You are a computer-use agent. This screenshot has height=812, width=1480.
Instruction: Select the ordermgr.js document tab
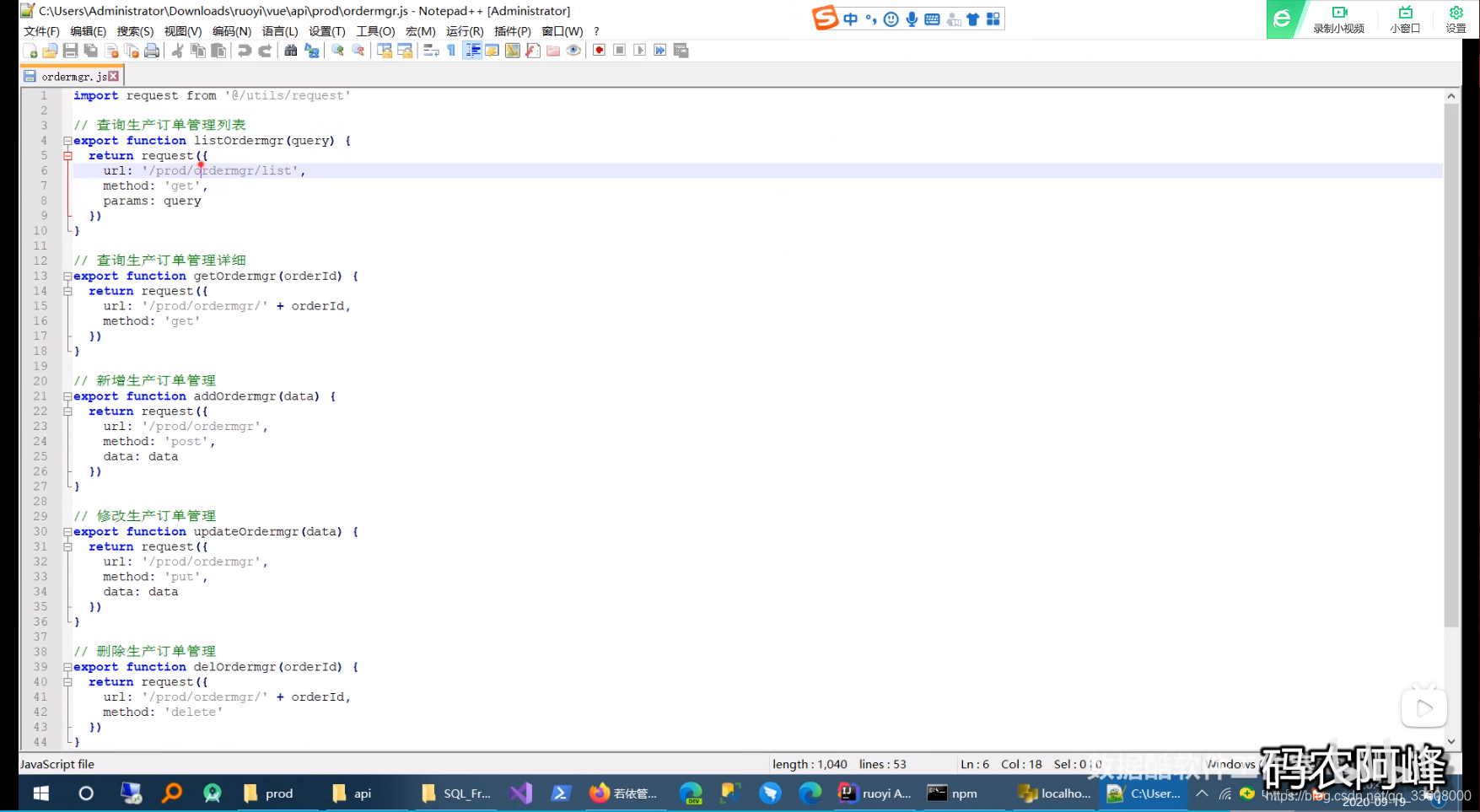(73, 77)
